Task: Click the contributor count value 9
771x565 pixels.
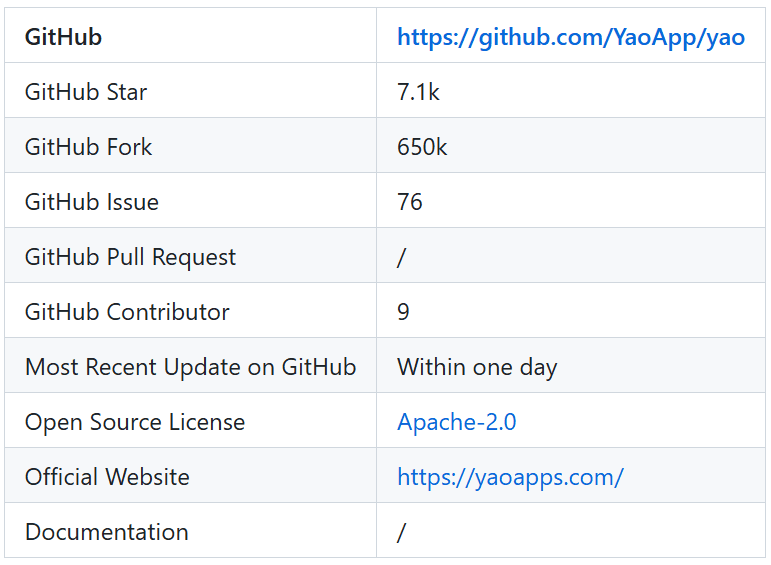Action: coord(403,312)
